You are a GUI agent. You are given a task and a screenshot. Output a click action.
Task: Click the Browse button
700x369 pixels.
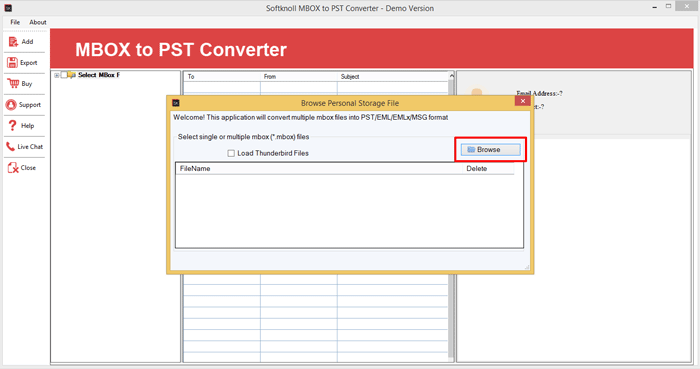491,149
